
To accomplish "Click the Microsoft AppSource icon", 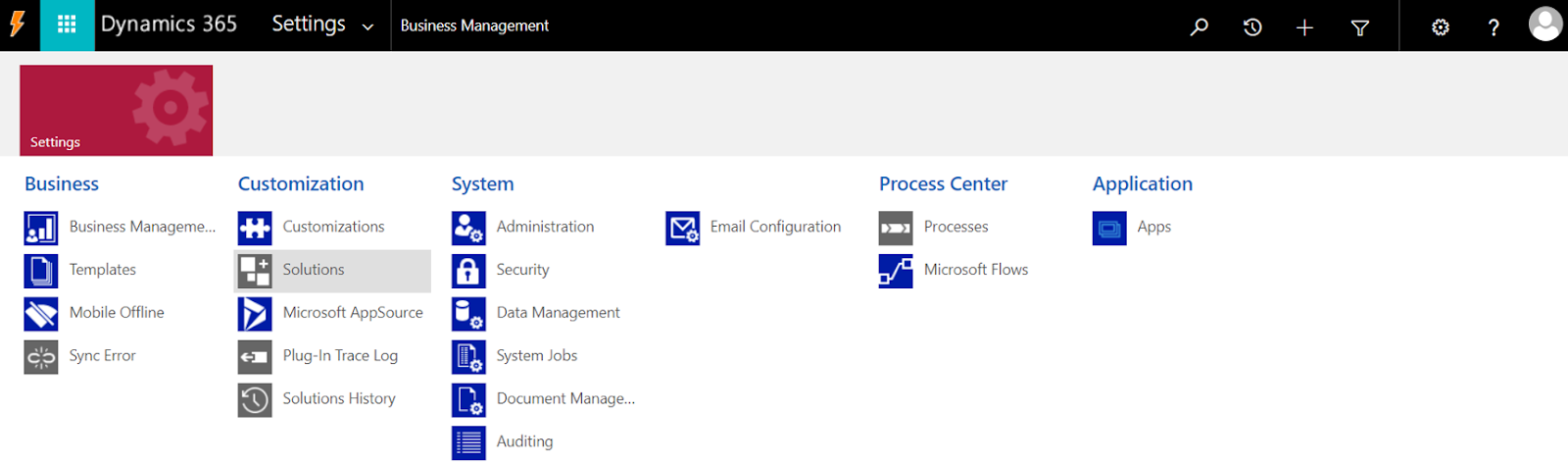I will (x=255, y=314).
